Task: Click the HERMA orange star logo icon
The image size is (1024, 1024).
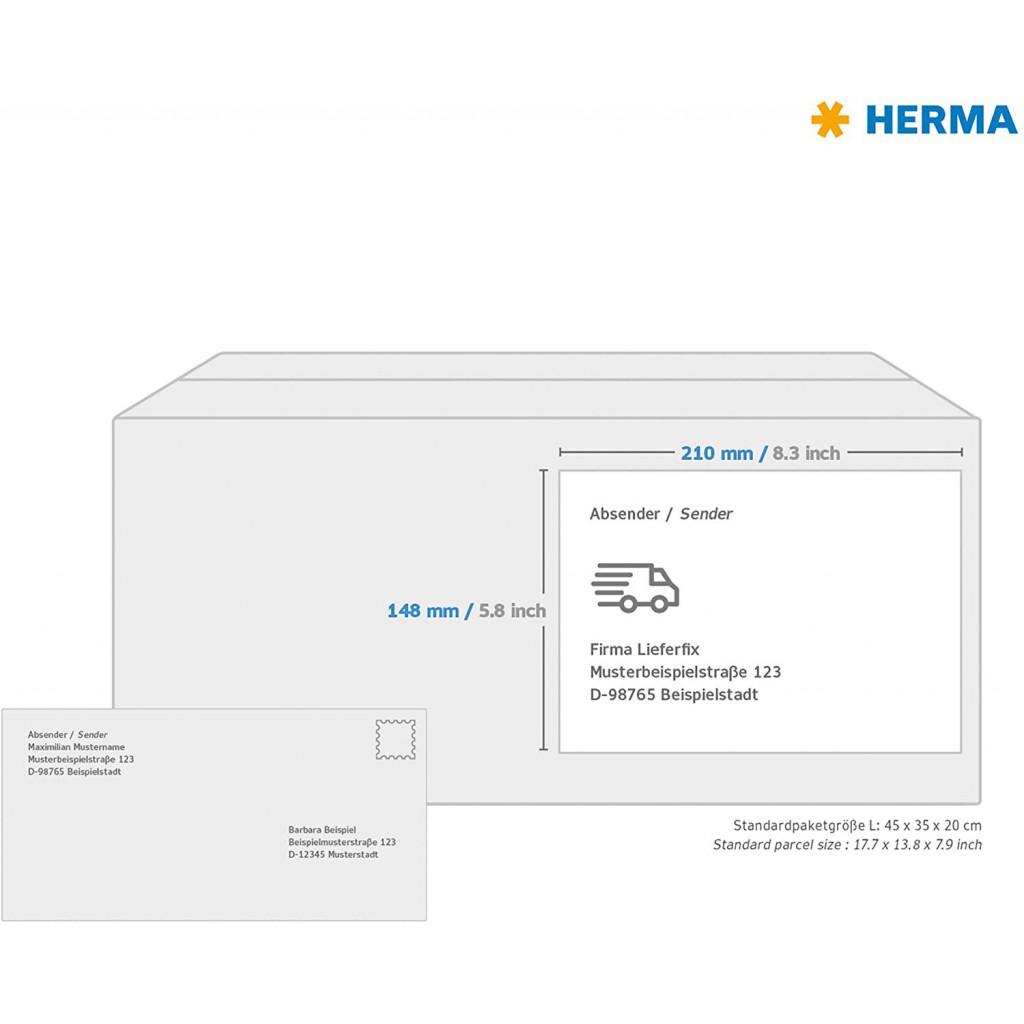Action: click(x=830, y=120)
